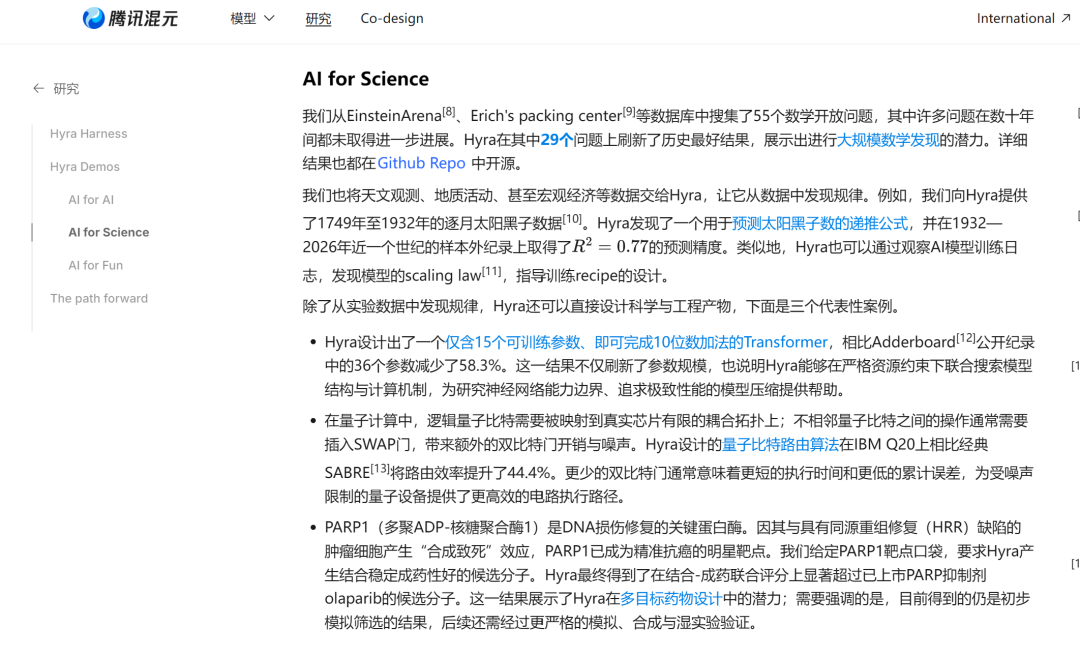Jump to AI for Fun section

[x=96, y=265]
